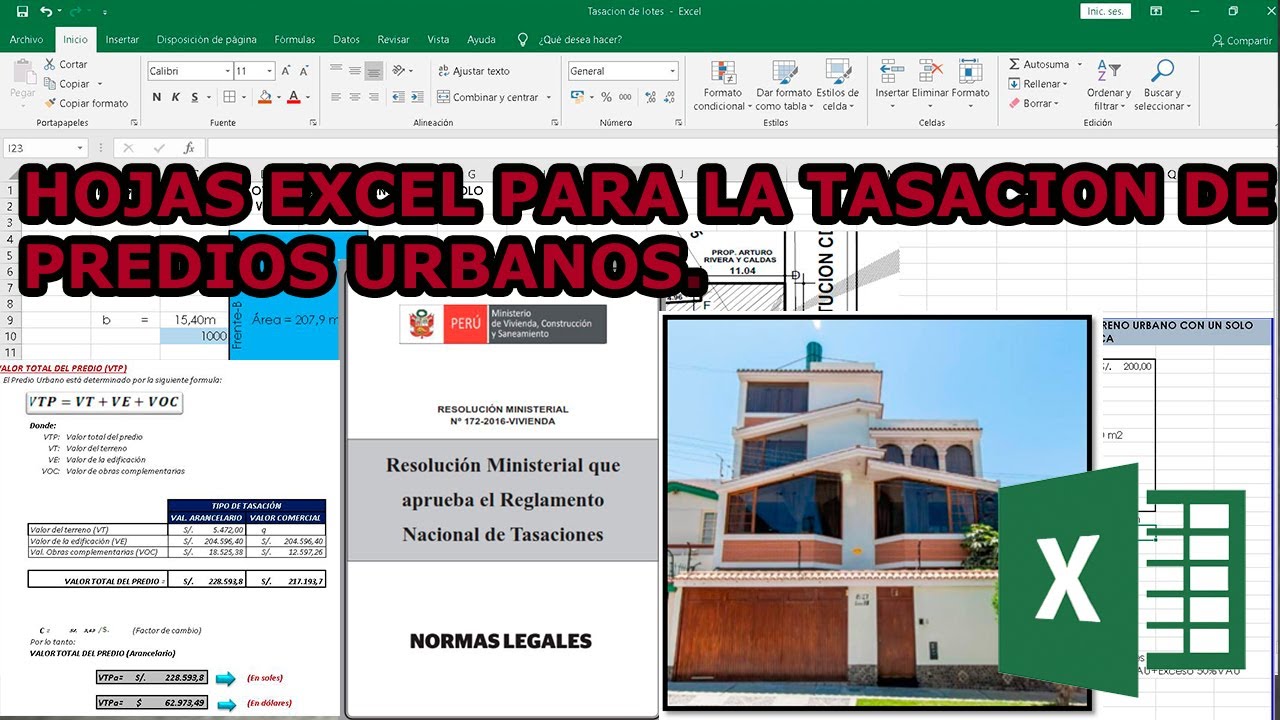Click the percent style icon

[x=606, y=97]
